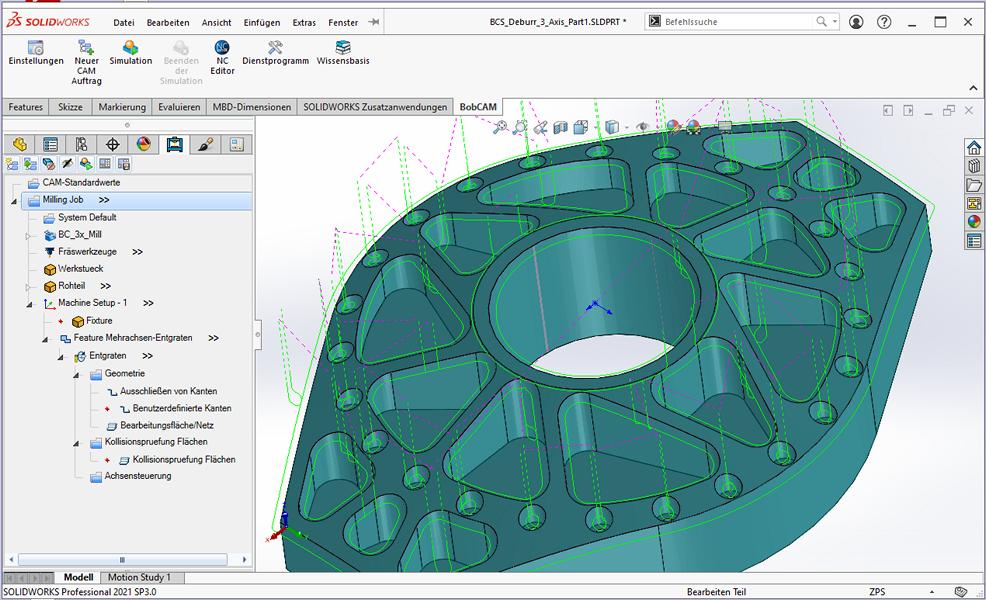This screenshot has height=600, width=986.
Task: Collapse the Milling Job tree node
Action: 14,201
